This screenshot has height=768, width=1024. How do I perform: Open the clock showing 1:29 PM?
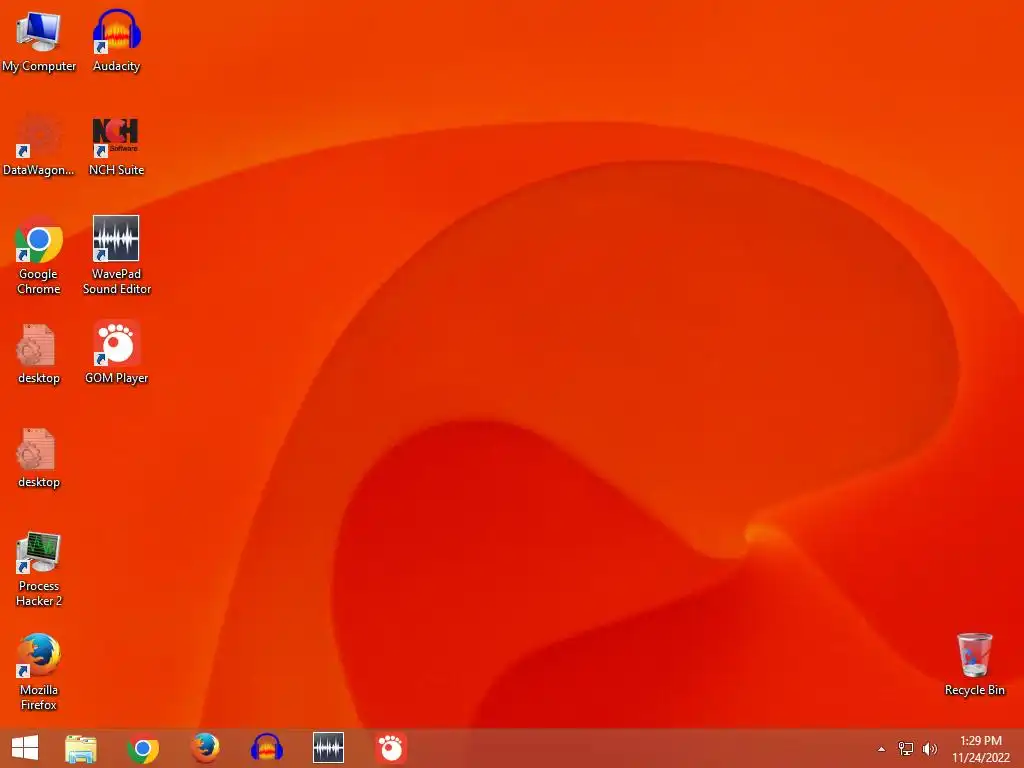[x=981, y=749]
